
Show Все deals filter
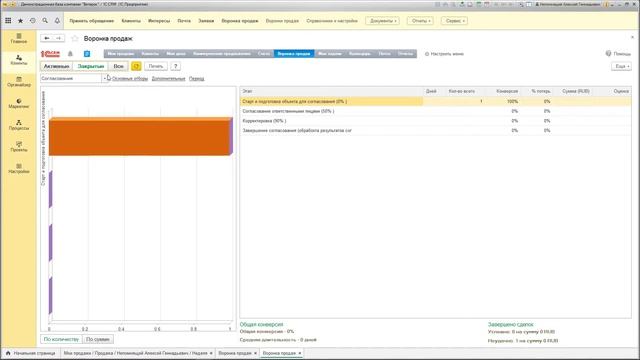click(118, 66)
